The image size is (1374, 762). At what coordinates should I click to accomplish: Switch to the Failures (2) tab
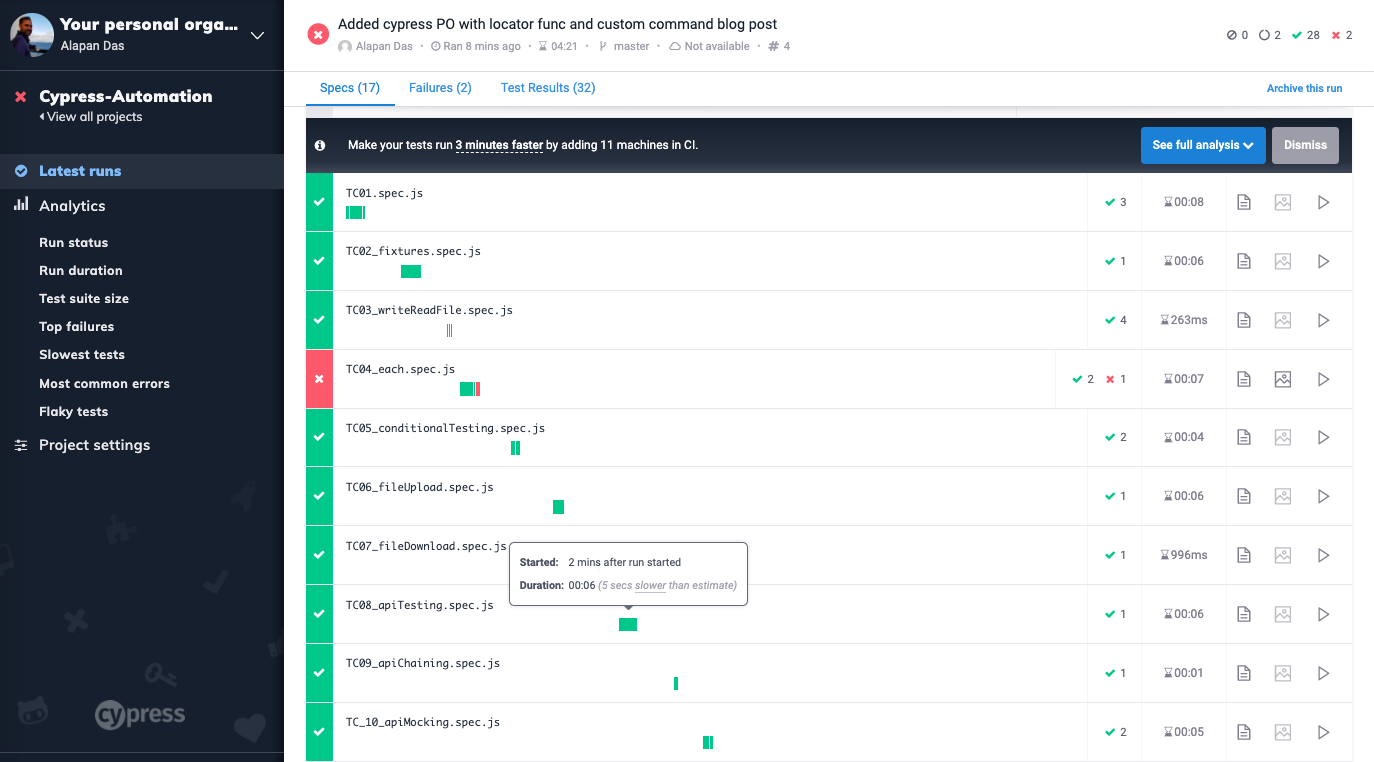440,88
